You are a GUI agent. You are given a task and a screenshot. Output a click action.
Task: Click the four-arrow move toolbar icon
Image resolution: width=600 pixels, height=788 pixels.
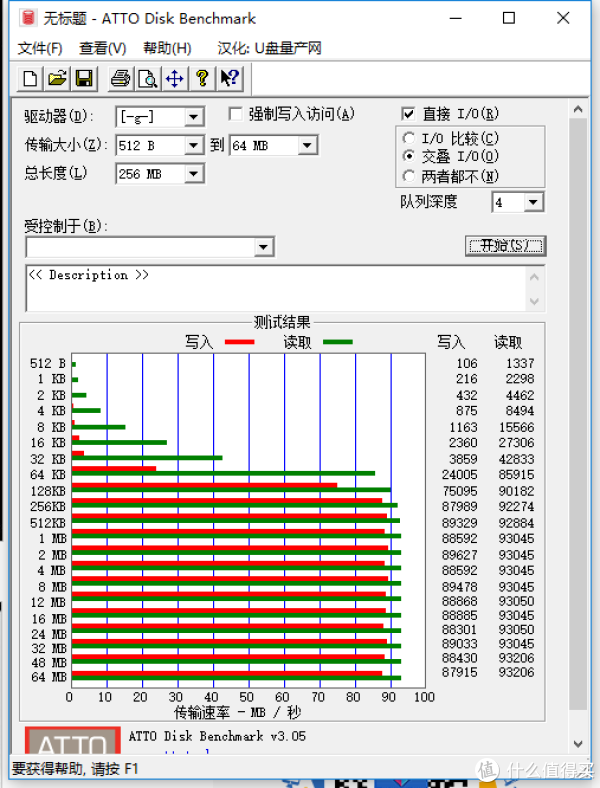[x=175, y=79]
